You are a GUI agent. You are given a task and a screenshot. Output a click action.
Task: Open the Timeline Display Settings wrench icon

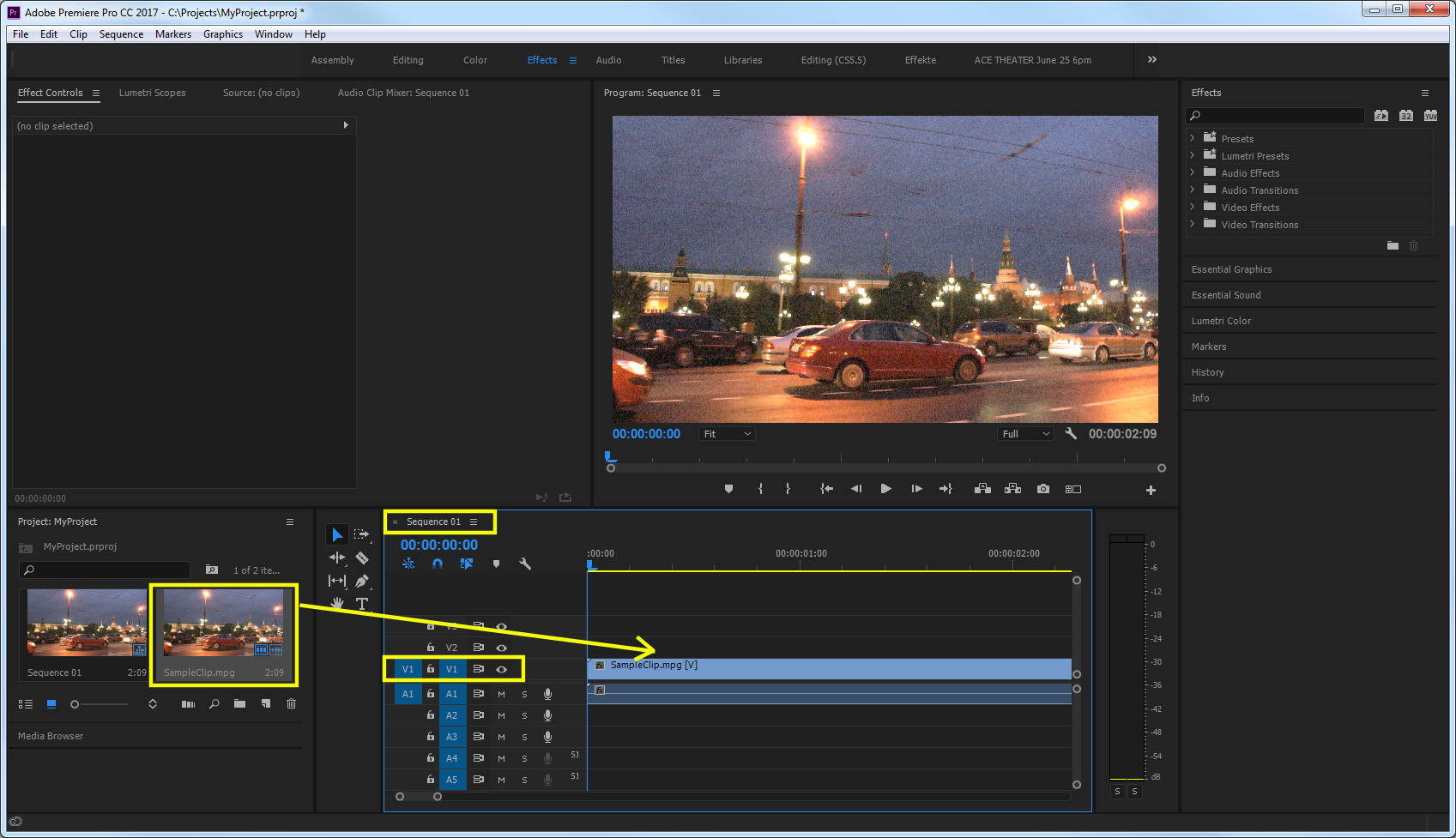(525, 564)
